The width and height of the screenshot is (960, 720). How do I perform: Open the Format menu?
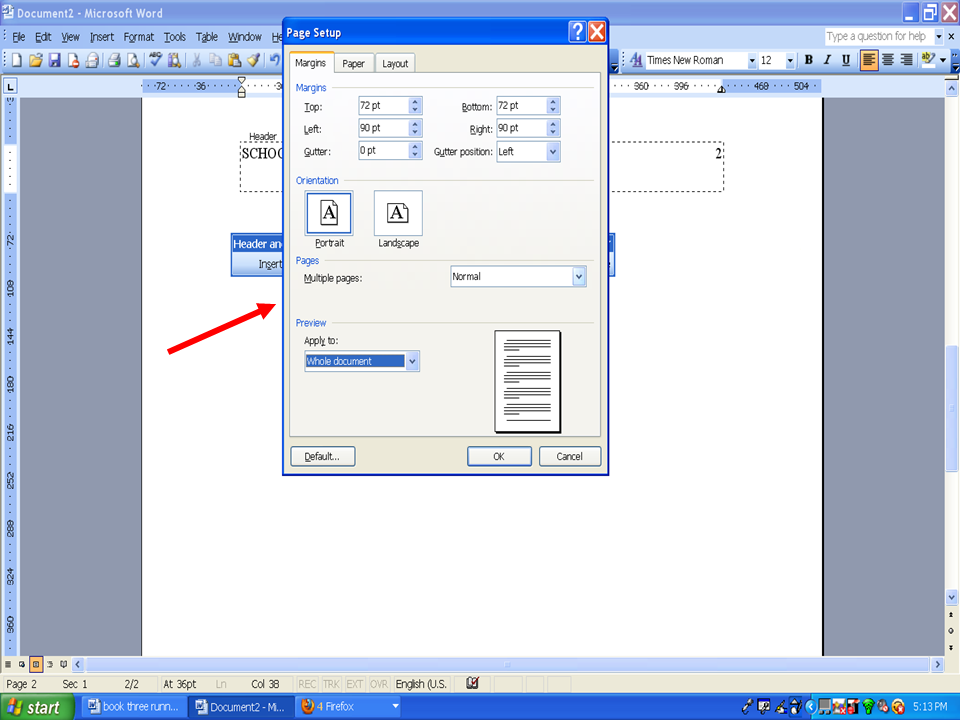[138, 37]
